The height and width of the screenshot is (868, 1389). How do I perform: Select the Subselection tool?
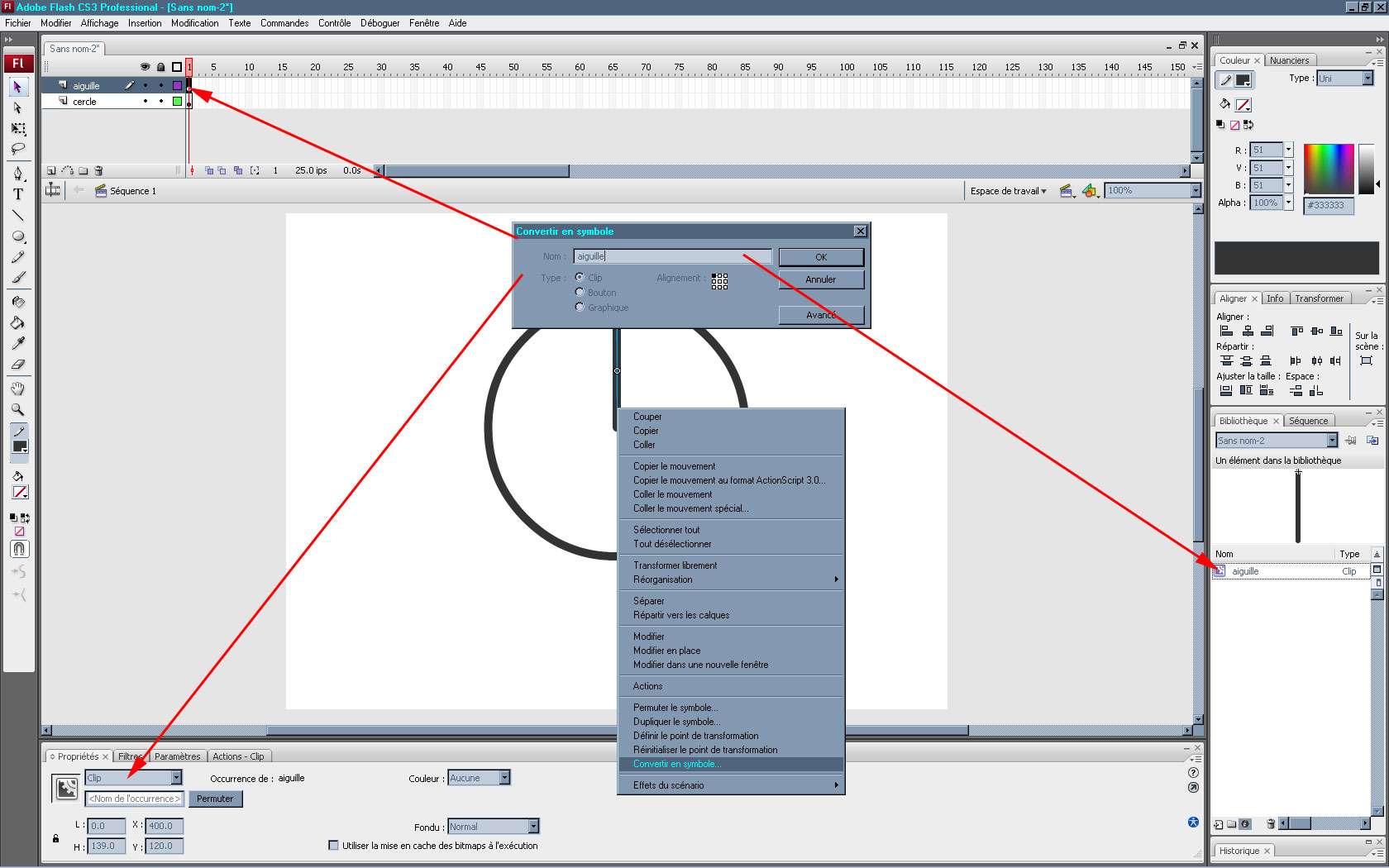[18, 107]
